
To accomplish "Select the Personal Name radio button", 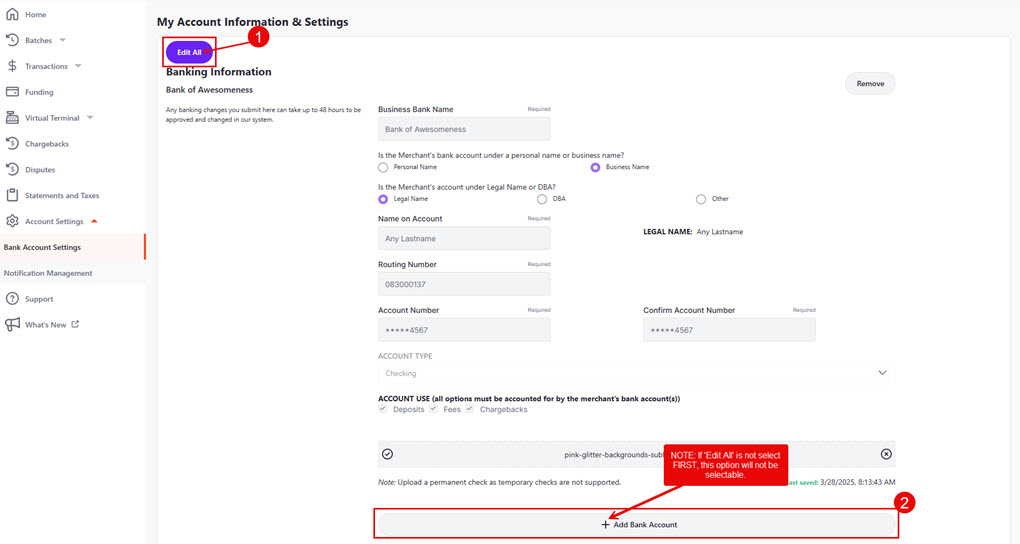I will point(383,168).
